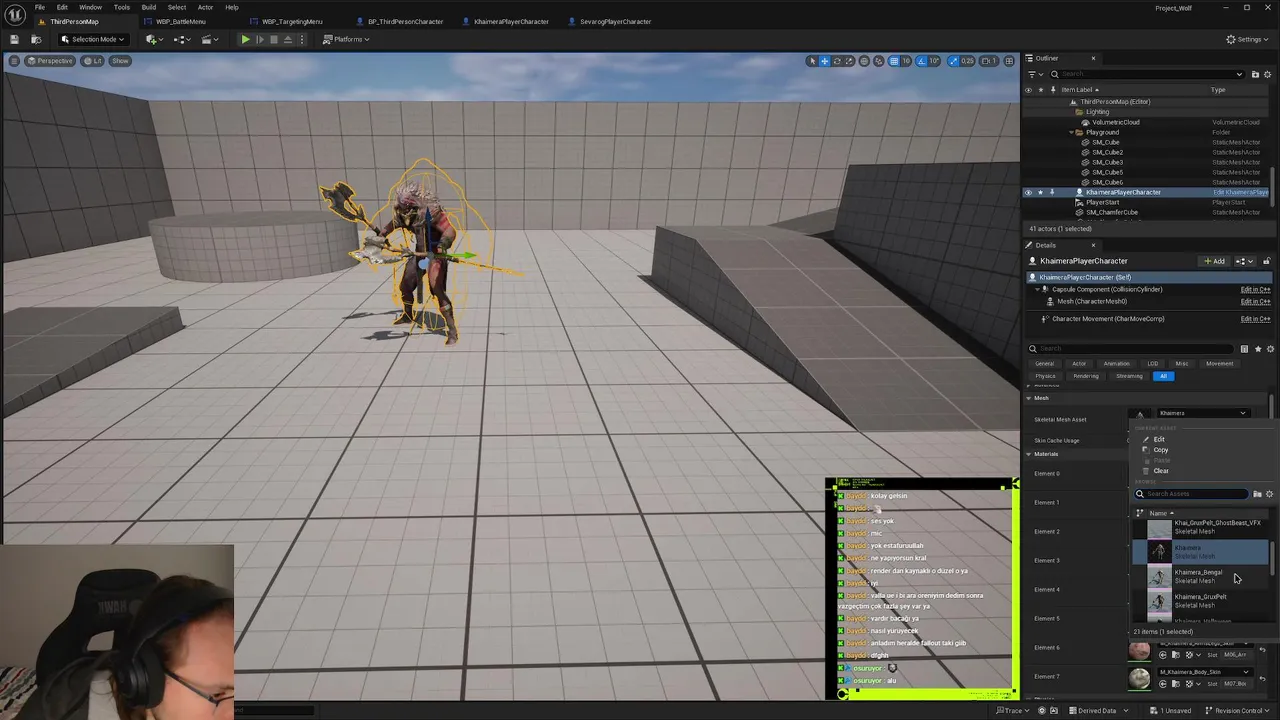Open the Blueprints toolbar dropdown
1280x720 pixels.
(182, 39)
